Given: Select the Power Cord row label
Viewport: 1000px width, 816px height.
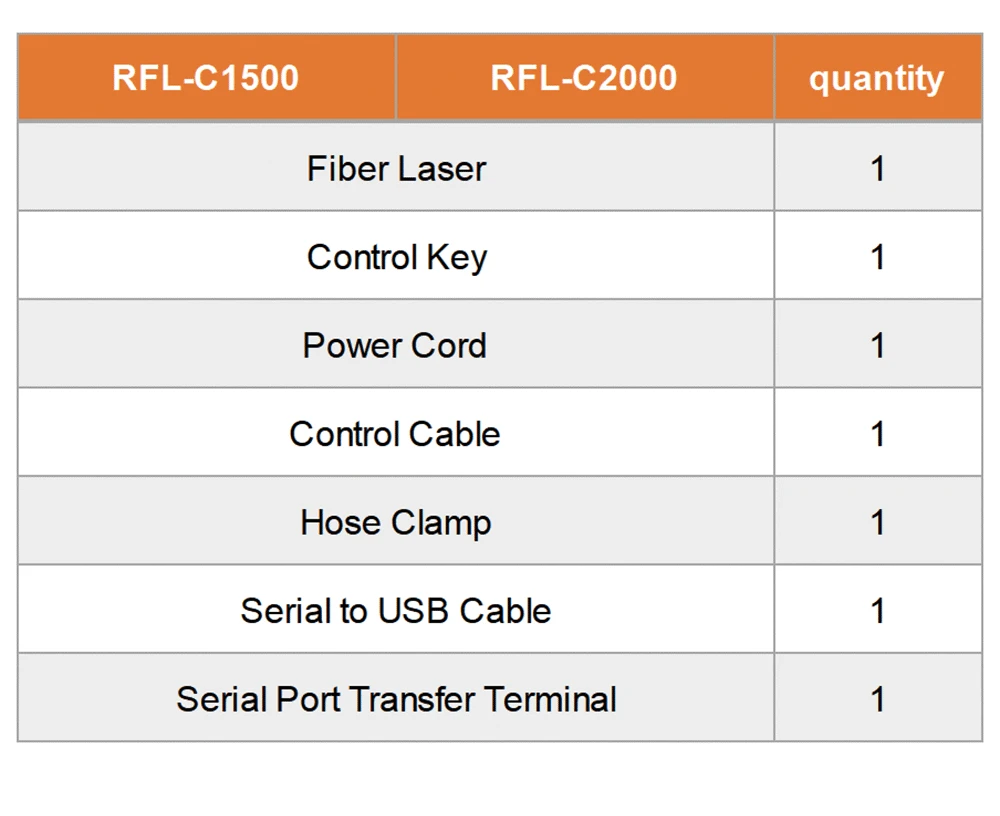Looking at the screenshot, I should coord(395,345).
